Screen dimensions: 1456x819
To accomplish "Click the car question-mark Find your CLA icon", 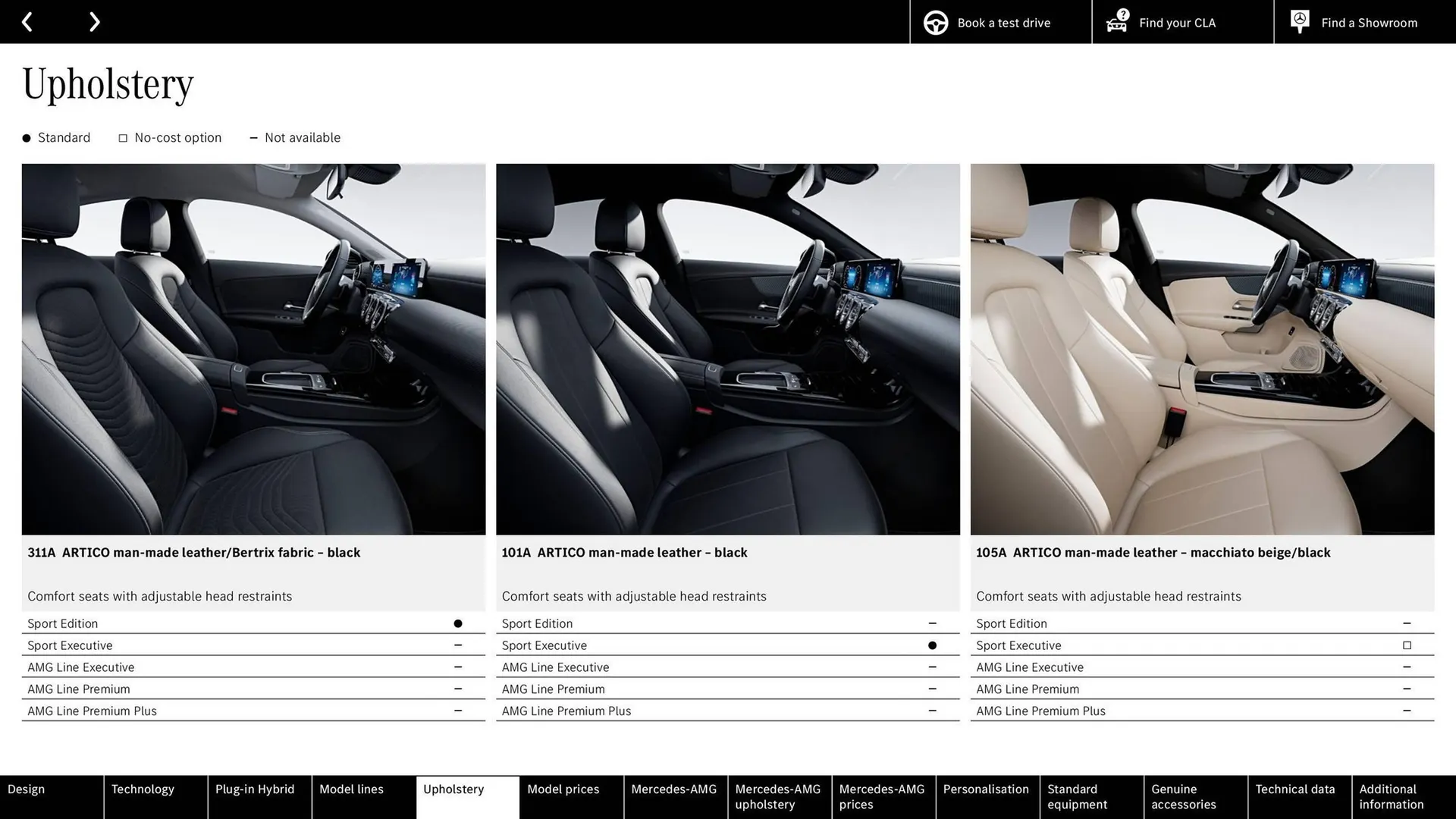I will pos(1116,22).
